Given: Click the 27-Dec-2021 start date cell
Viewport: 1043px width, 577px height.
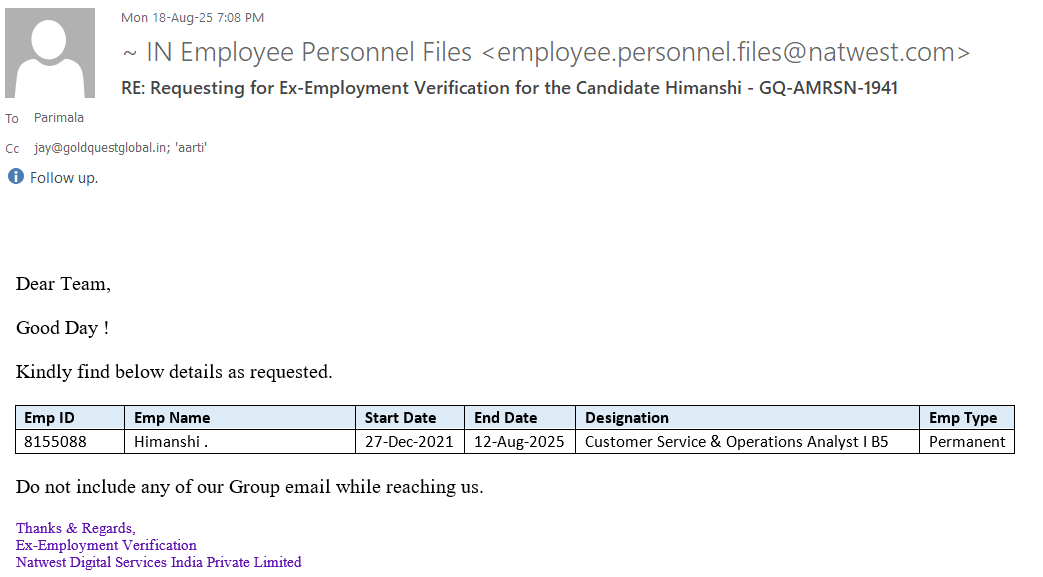Looking at the screenshot, I should [x=409, y=442].
